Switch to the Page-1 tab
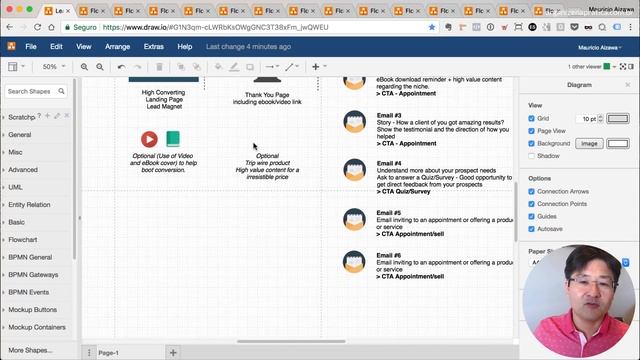 109,353
